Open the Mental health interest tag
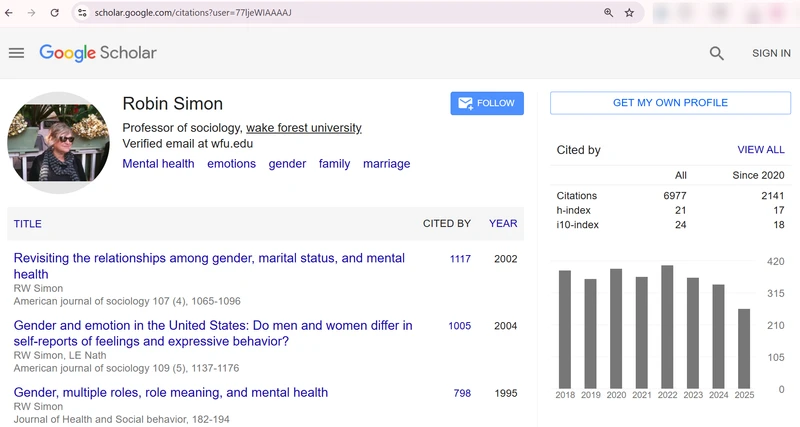Viewport: 800px width, 427px height. coord(158,164)
